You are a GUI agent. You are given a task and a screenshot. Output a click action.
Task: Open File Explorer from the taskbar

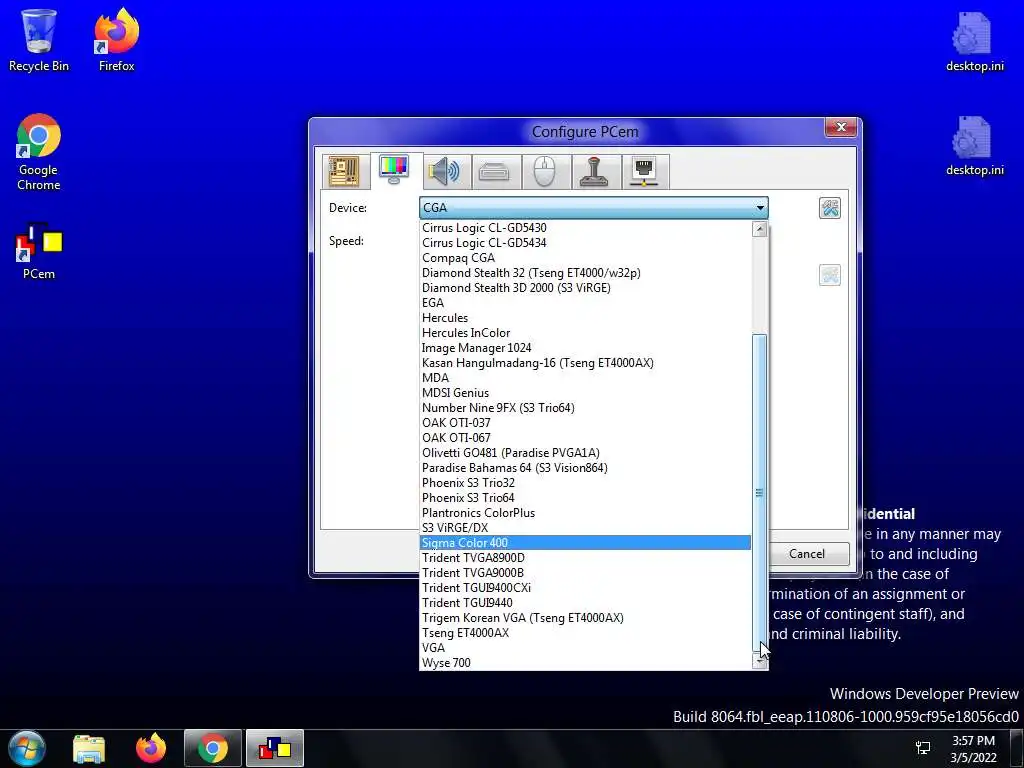point(89,749)
